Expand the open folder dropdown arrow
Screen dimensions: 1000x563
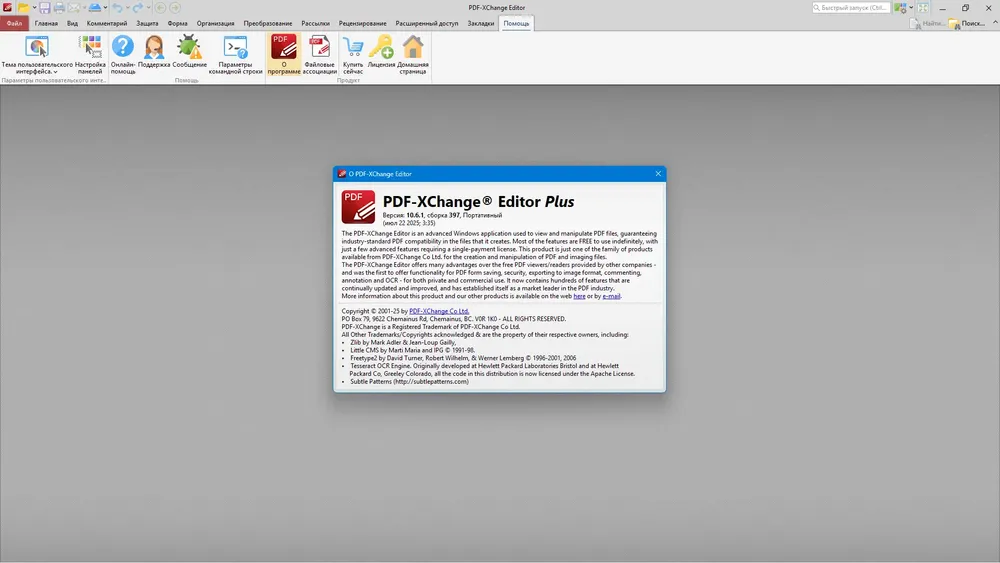[x=32, y=8]
